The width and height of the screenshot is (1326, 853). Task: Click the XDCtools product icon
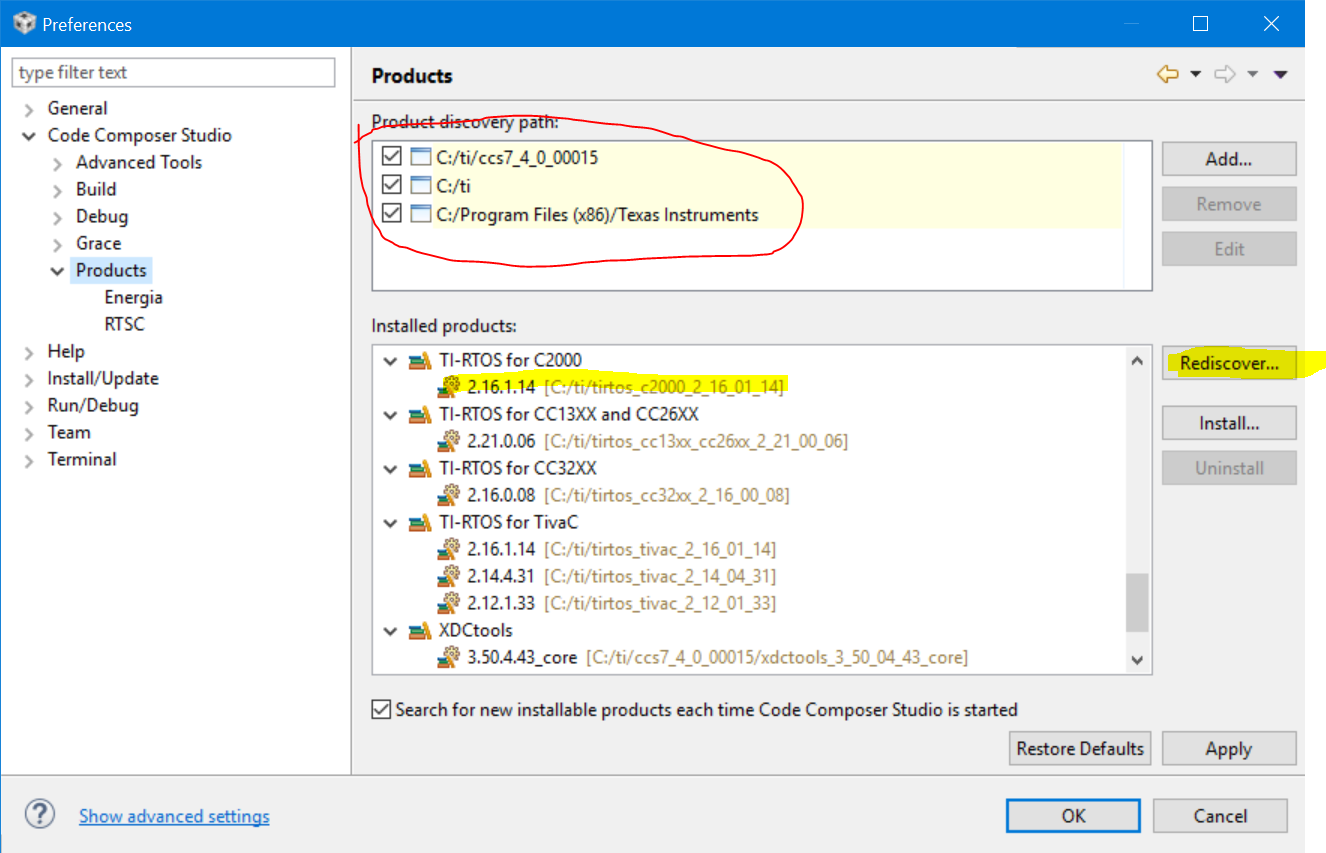(421, 630)
